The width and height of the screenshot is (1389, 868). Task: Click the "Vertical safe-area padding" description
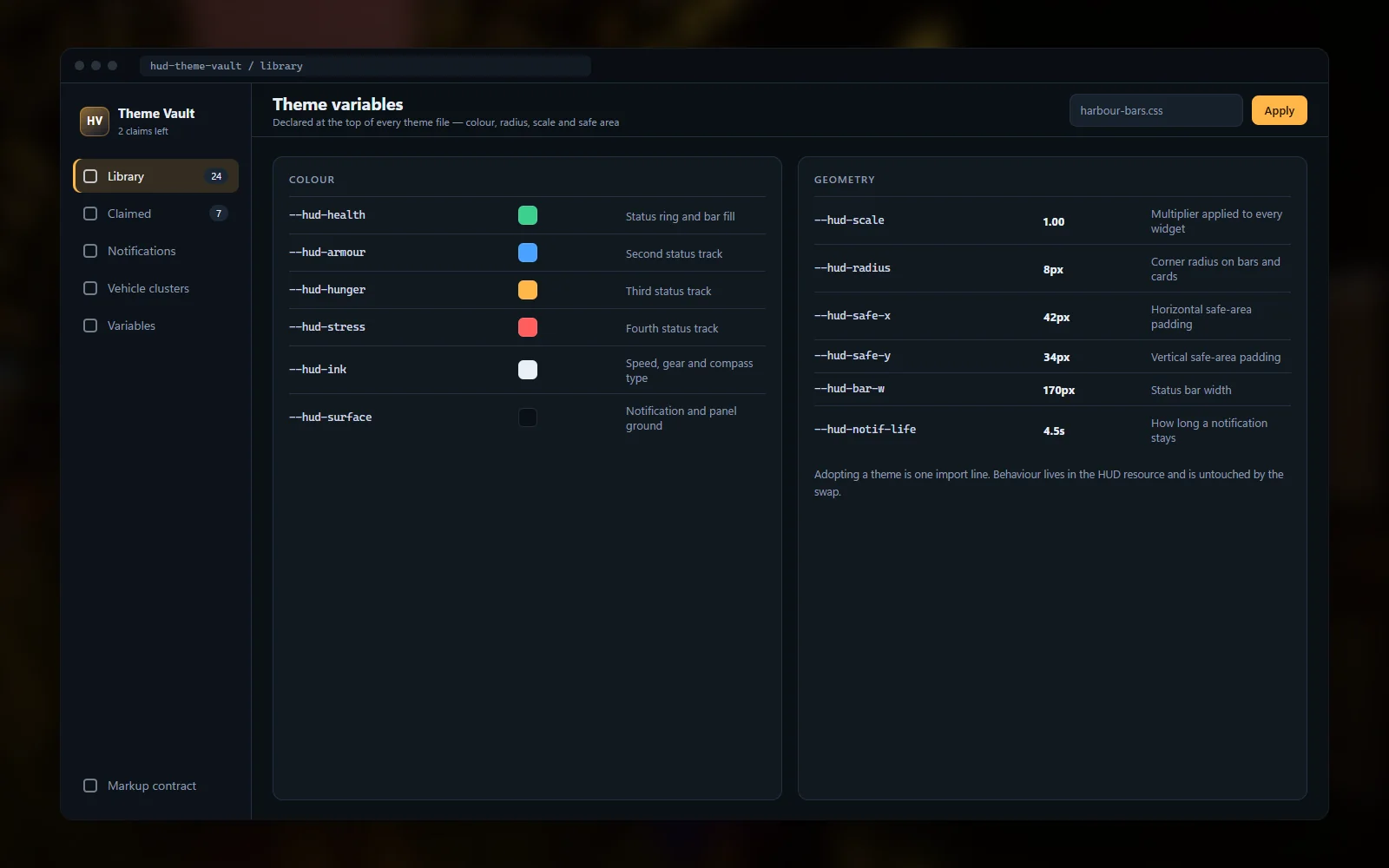pos(1215,358)
